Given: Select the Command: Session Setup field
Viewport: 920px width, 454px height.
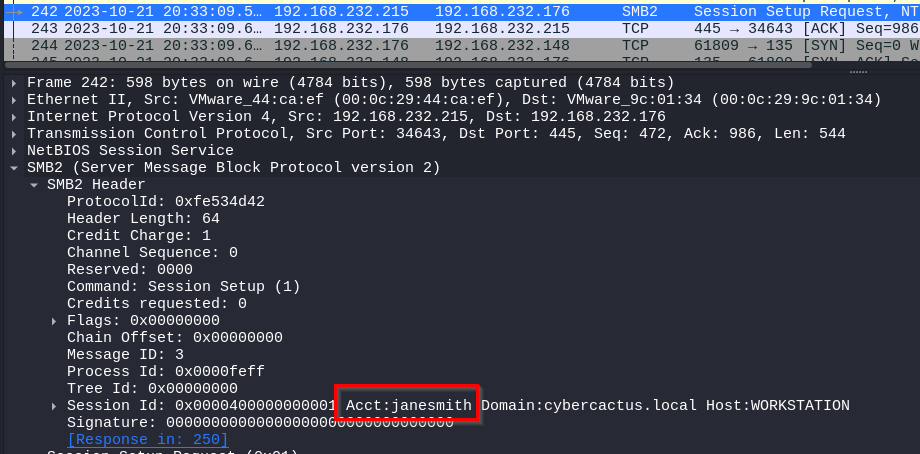Looking at the screenshot, I should [x=183, y=286].
